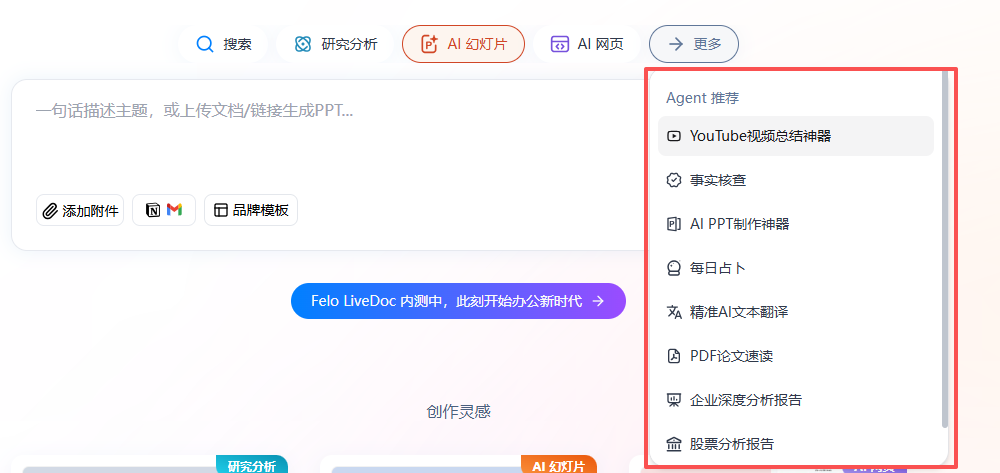The height and width of the screenshot is (473, 1000).
Task: Click the Gmail icon in the input box
Action: (175, 210)
